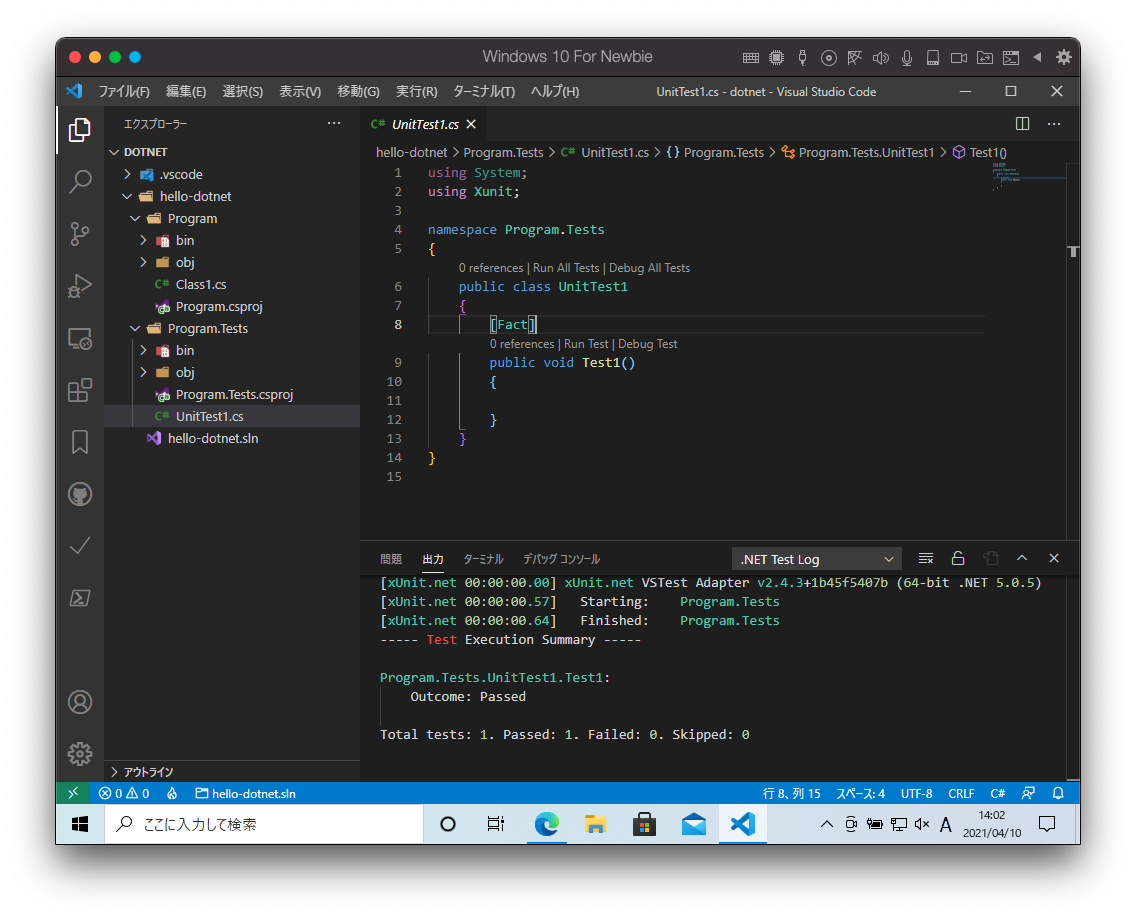1136x918 pixels.
Task: Click the Run All Tests code lens
Action: pyautogui.click(x=566, y=268)
